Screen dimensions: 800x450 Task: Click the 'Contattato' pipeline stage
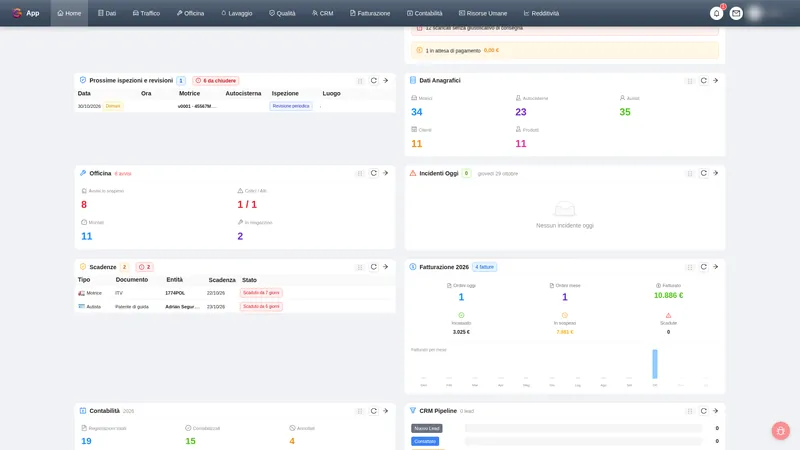[425, 441]
